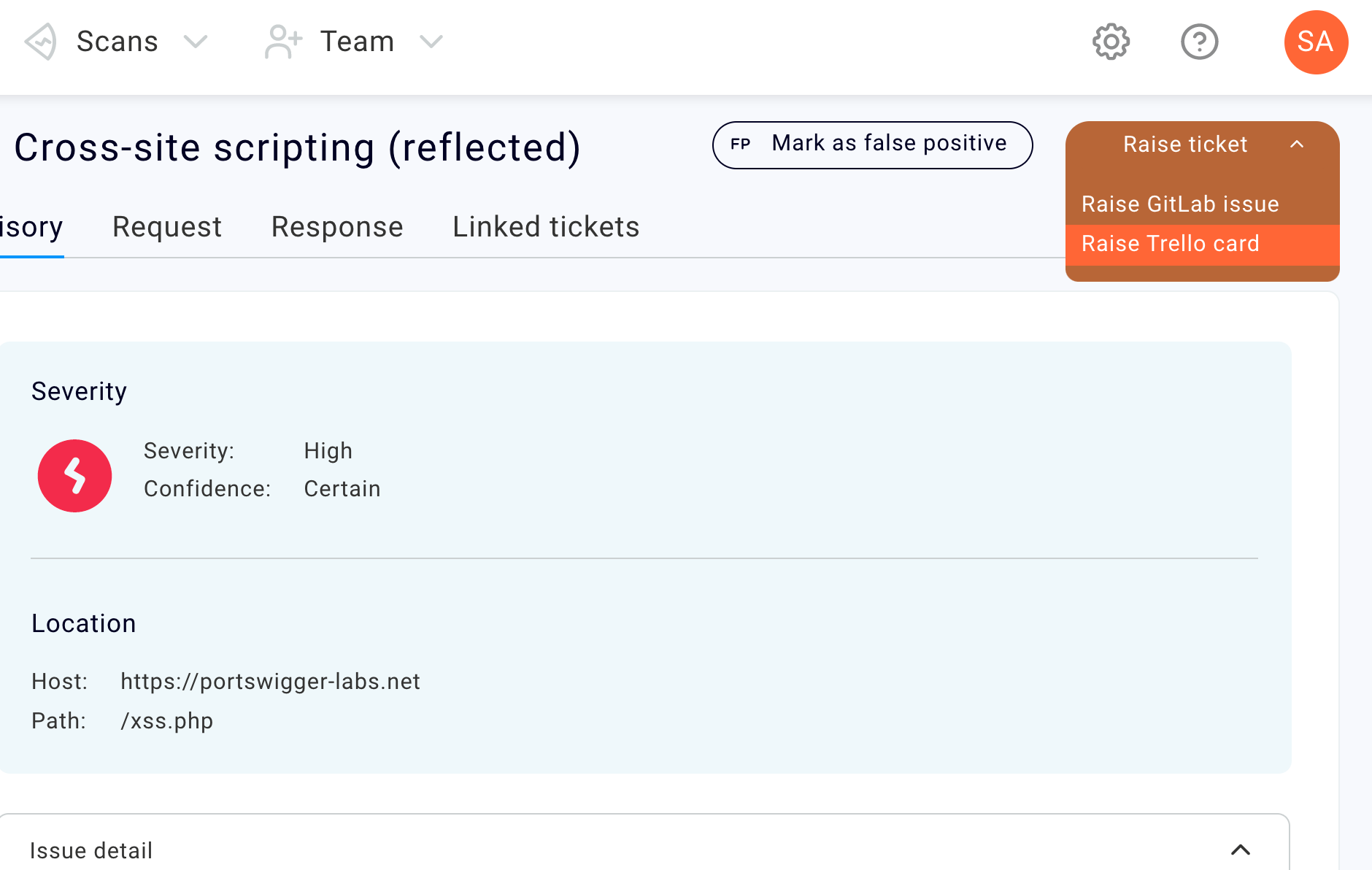Switch to the Response tab
The height and width of the screenshot is (870, 1372).
(x=337, y=227)
